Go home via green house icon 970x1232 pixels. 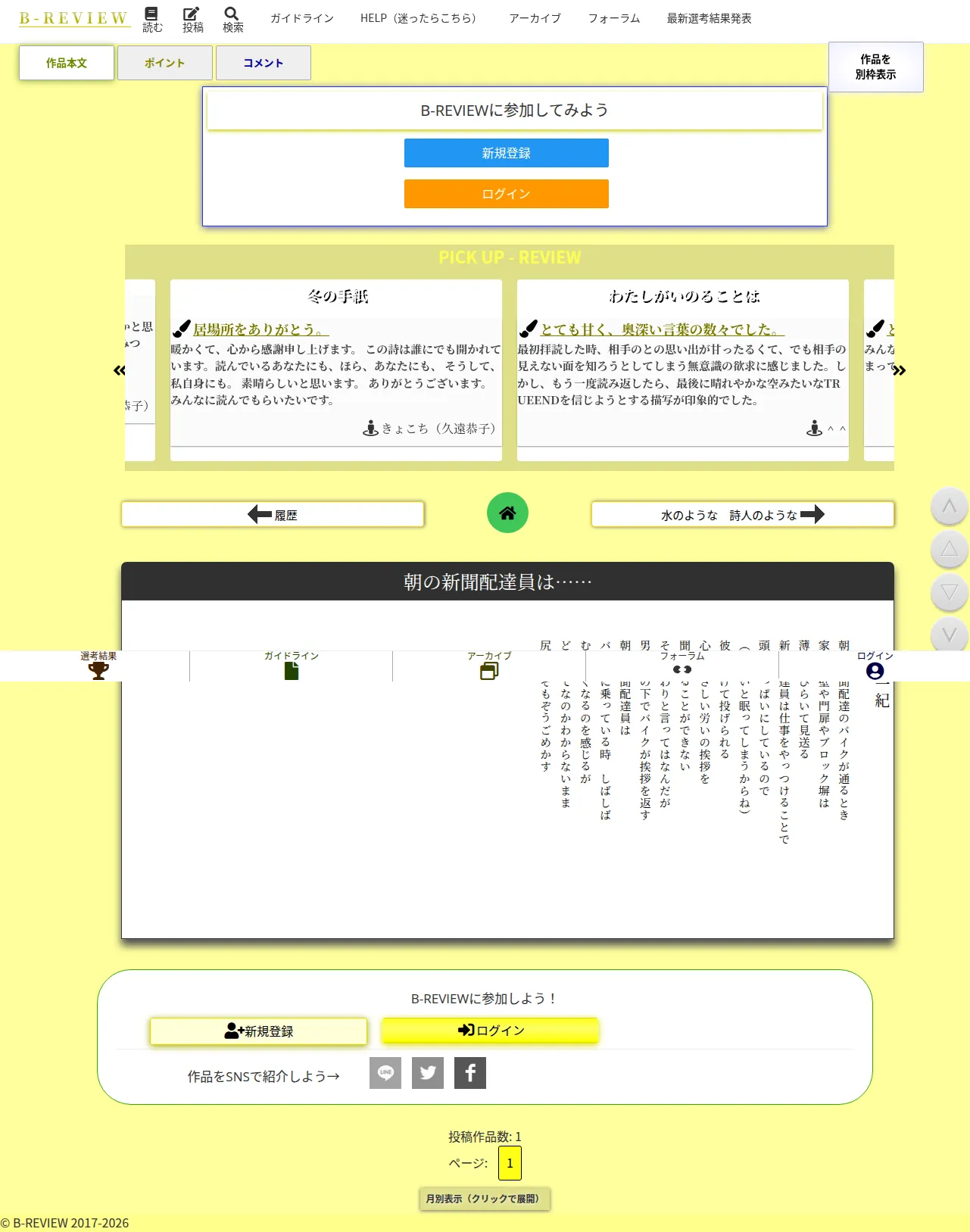click(x=507, y=513)
